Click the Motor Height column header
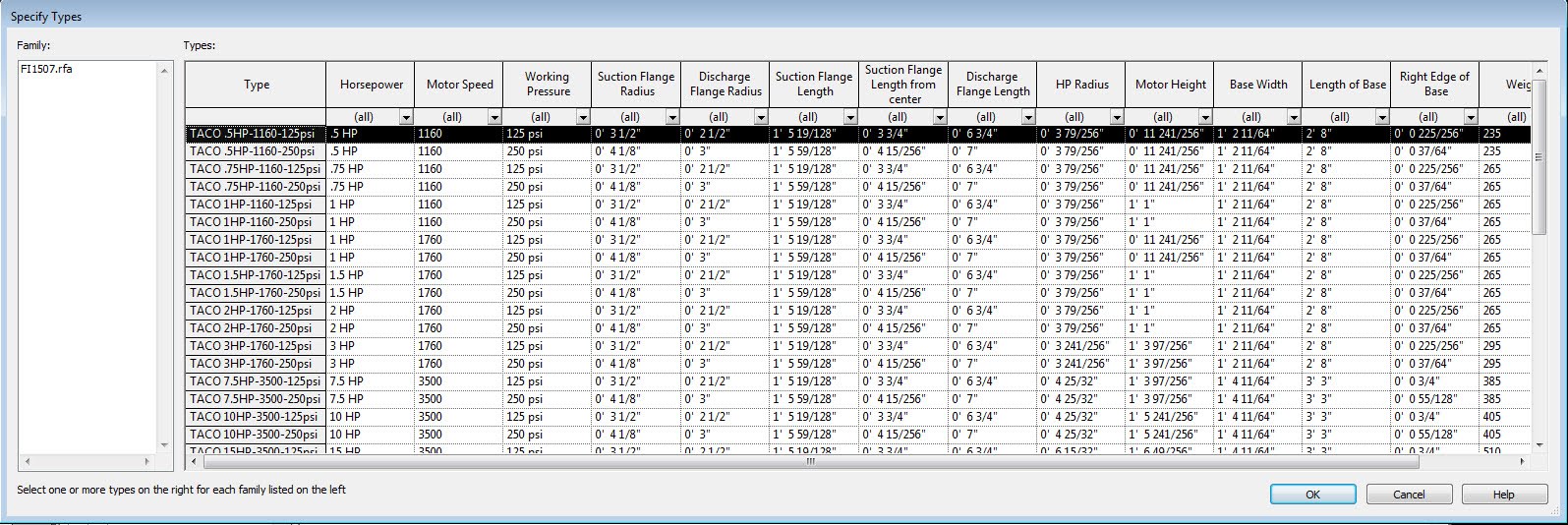1568x525 pixels. pyautogui.click(x=1170, y=85)
